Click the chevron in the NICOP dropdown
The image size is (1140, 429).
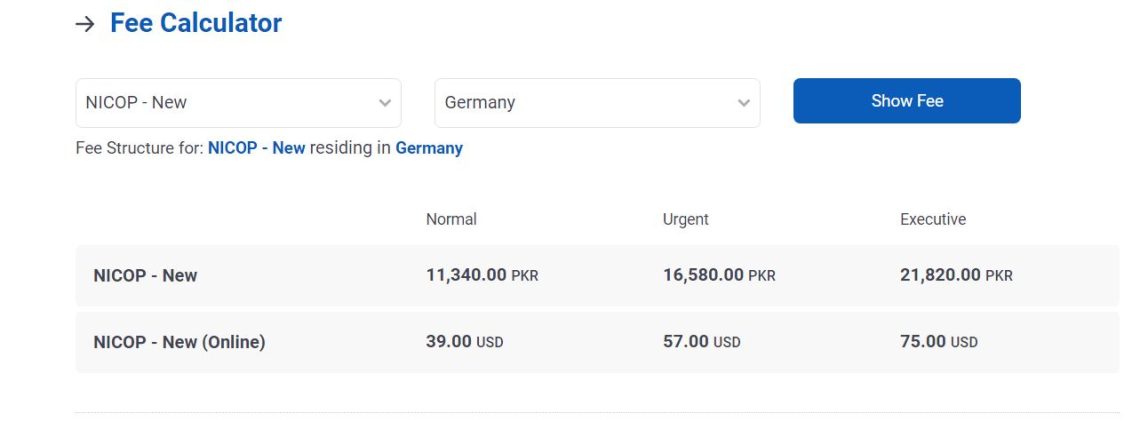385,103
